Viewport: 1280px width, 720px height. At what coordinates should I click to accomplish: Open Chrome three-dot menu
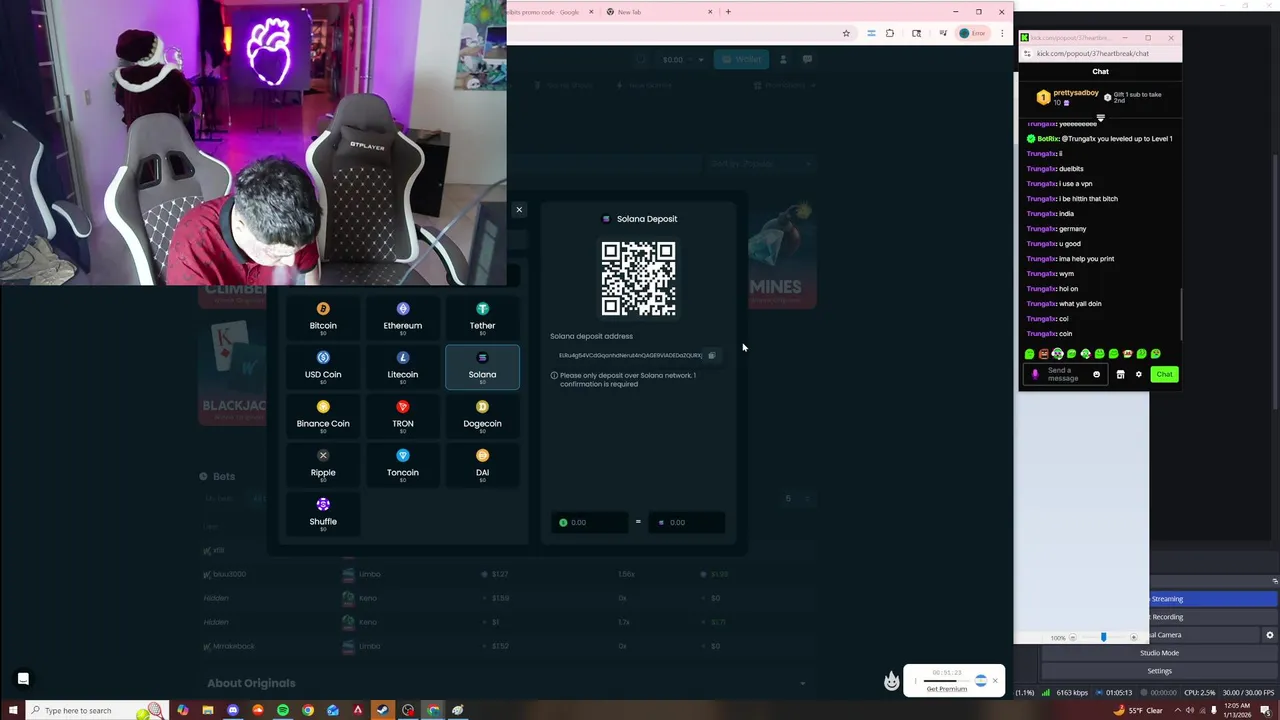tap(1002, 33)
